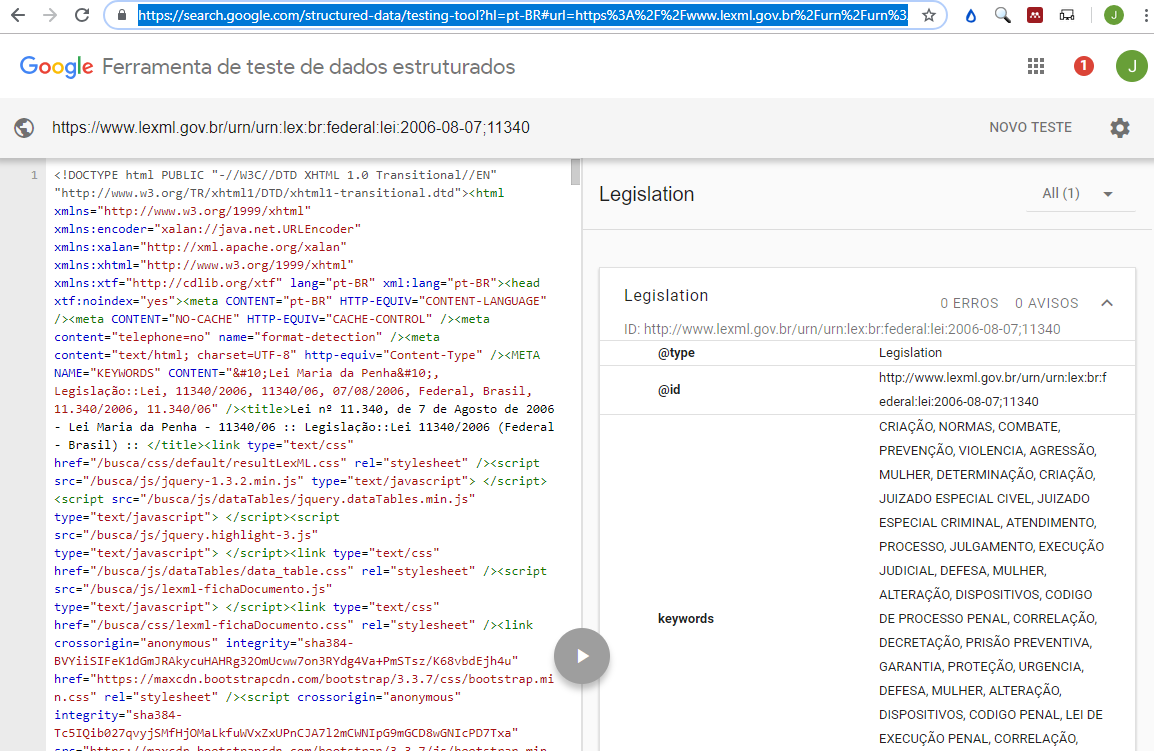
Task: Click the browser address bar URL
Action: tap(522, 16)
